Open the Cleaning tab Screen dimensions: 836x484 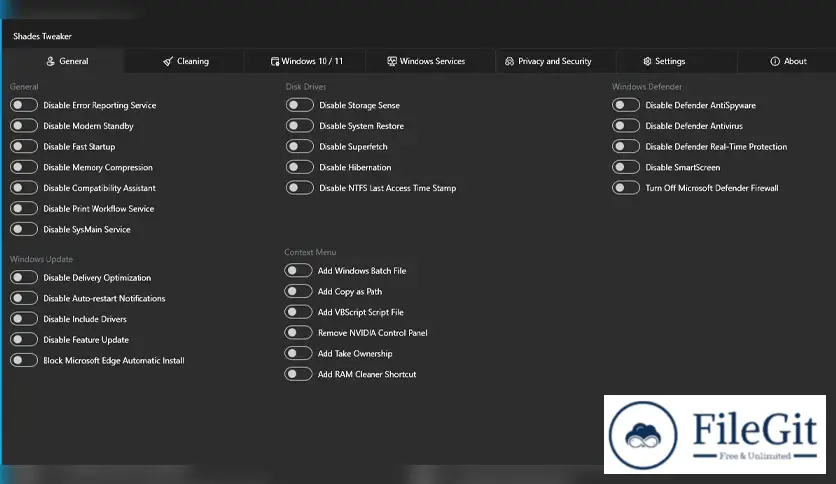pos(186,61)
